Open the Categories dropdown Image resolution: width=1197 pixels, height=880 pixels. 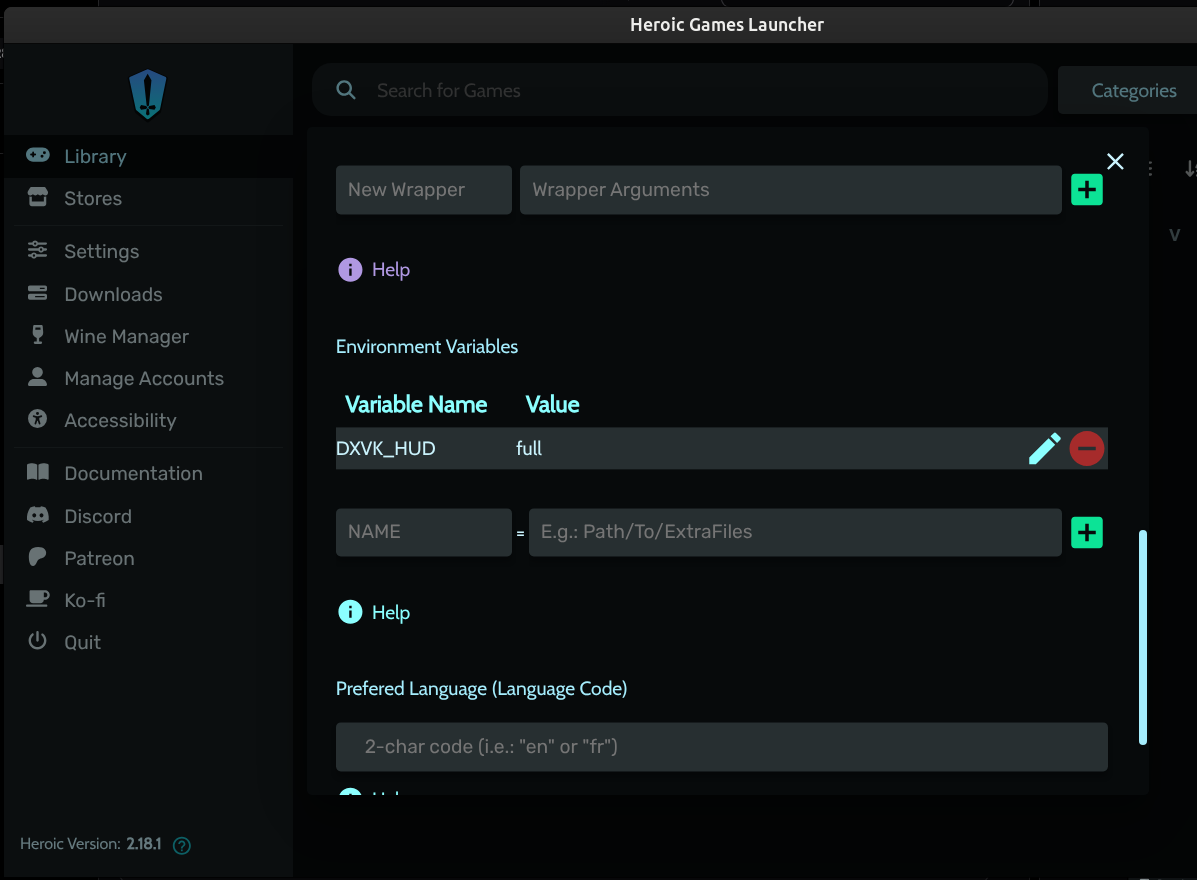[1133, 91]
